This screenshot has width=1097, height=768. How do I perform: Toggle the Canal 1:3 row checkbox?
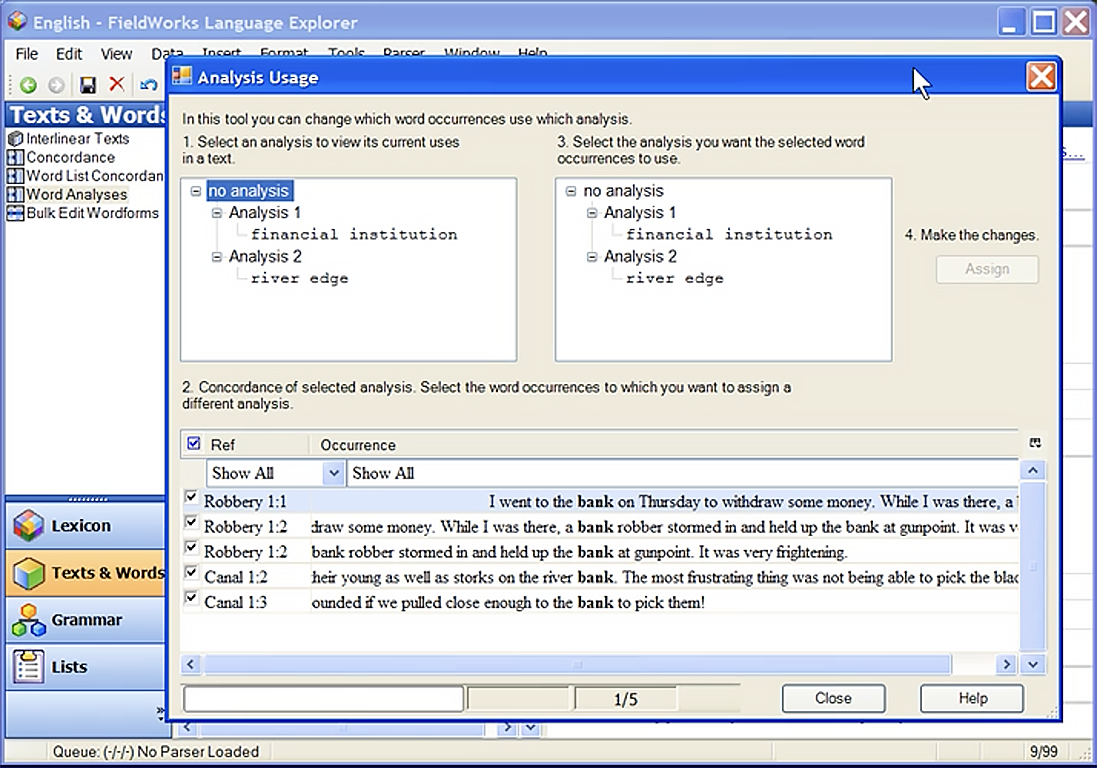coord(191,598)
